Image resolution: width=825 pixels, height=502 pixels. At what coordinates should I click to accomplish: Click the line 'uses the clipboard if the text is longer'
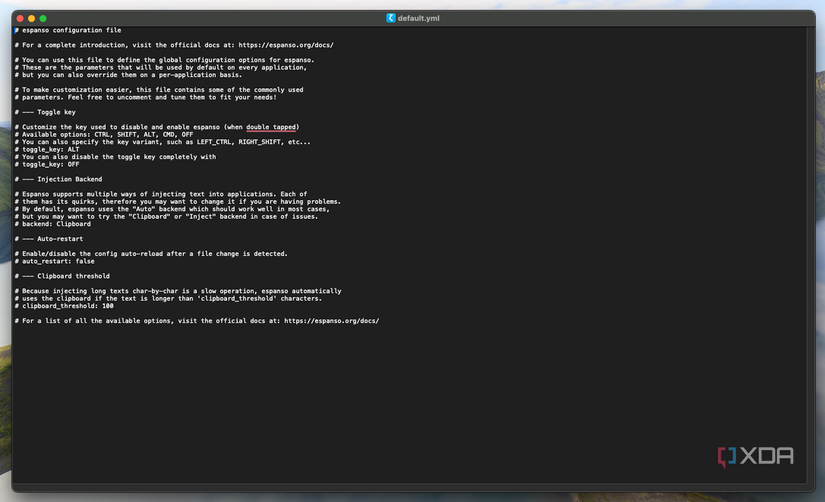168,298
